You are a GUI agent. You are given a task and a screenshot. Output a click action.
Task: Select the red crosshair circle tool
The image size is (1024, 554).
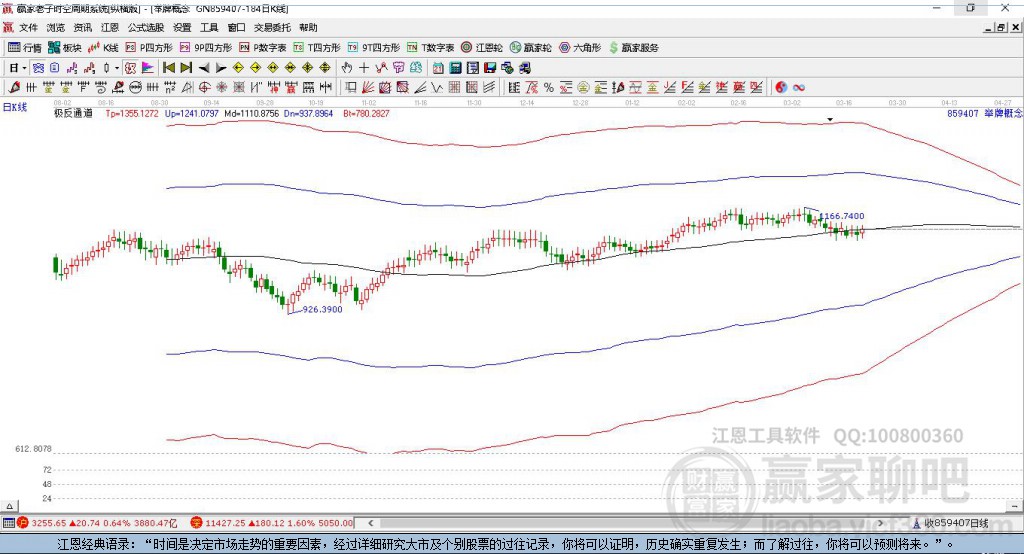click(x=204, y=88)
